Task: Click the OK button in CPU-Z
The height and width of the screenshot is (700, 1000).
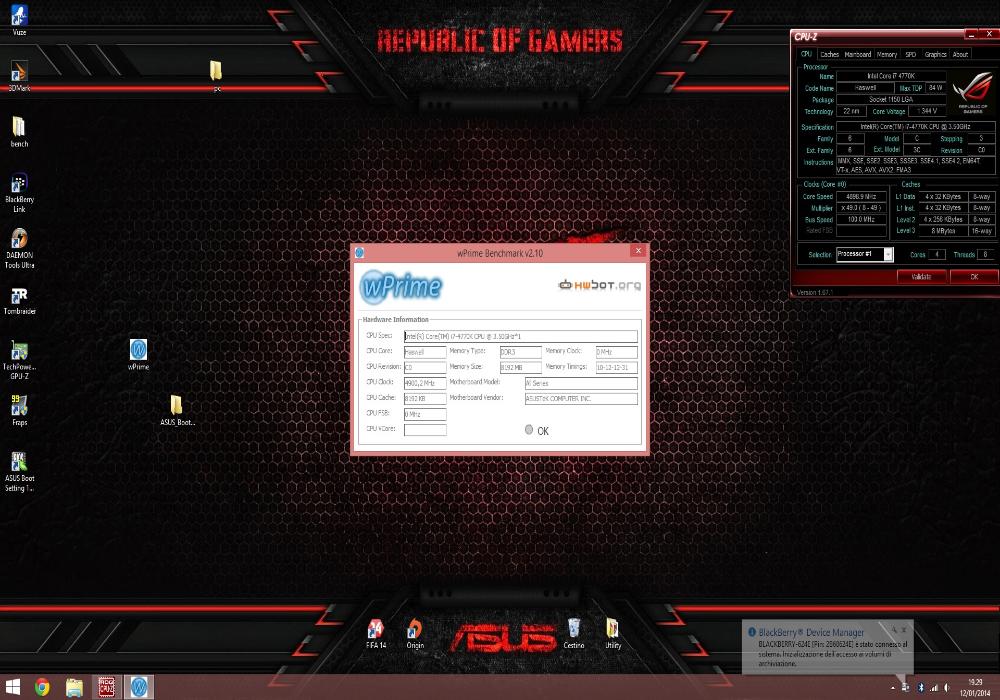Action: pos(974,277)
